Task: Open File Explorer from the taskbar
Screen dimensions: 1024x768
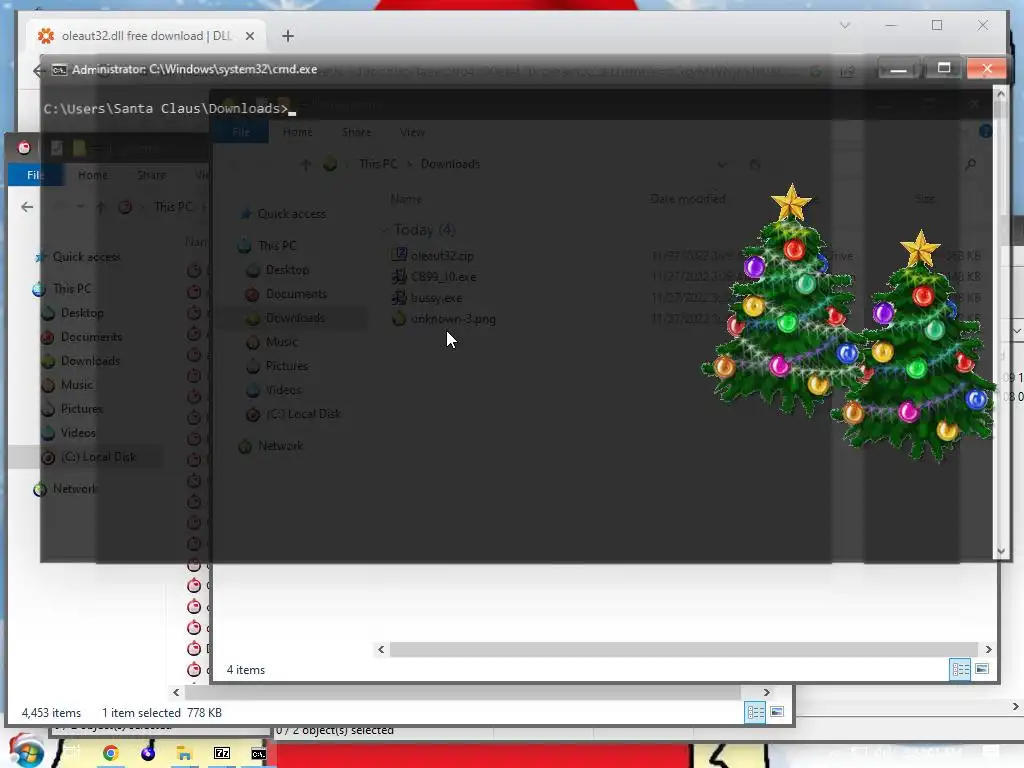Action: 184,754
